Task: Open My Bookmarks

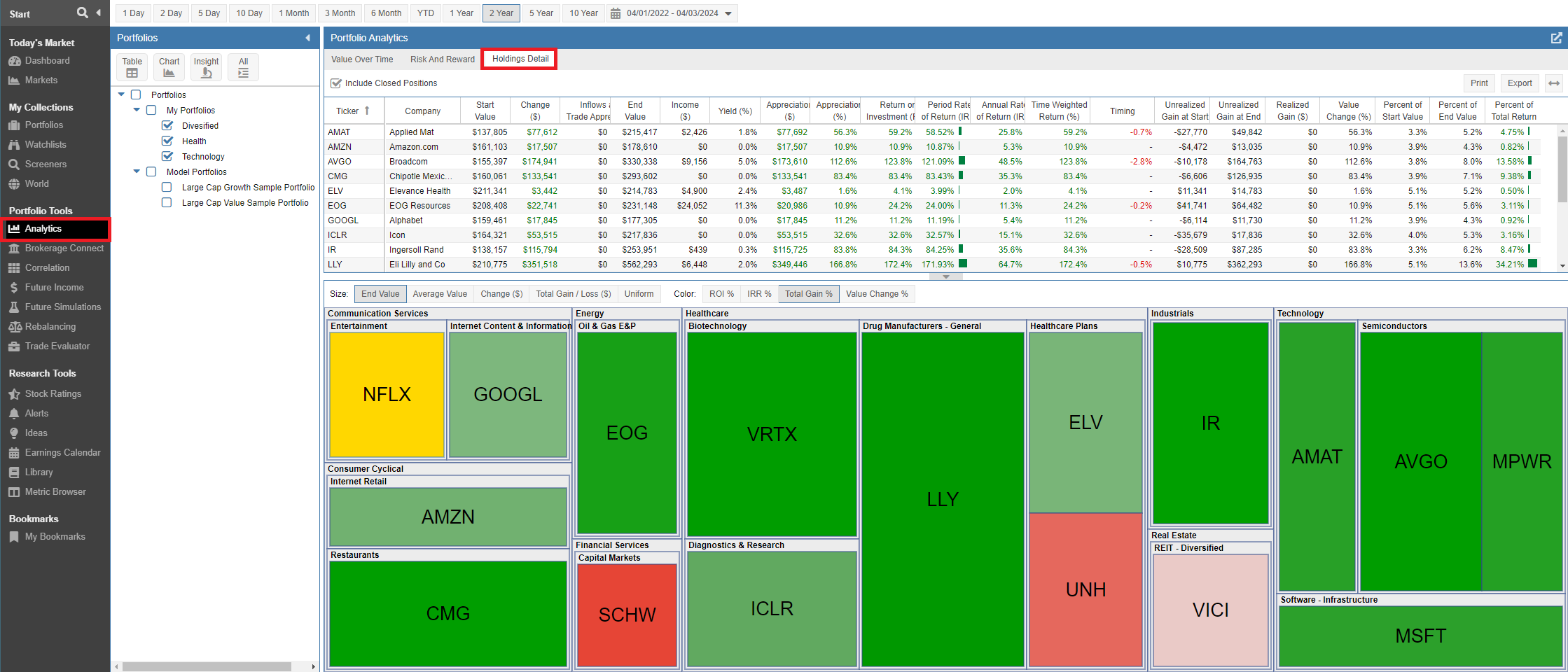Action: [55, 537]
